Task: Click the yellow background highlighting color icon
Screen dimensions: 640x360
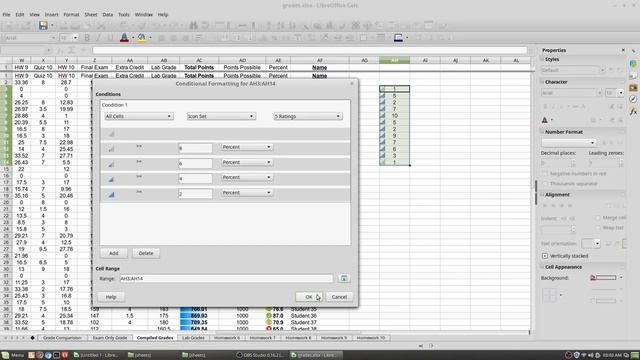Action: [x=142, y=38]
